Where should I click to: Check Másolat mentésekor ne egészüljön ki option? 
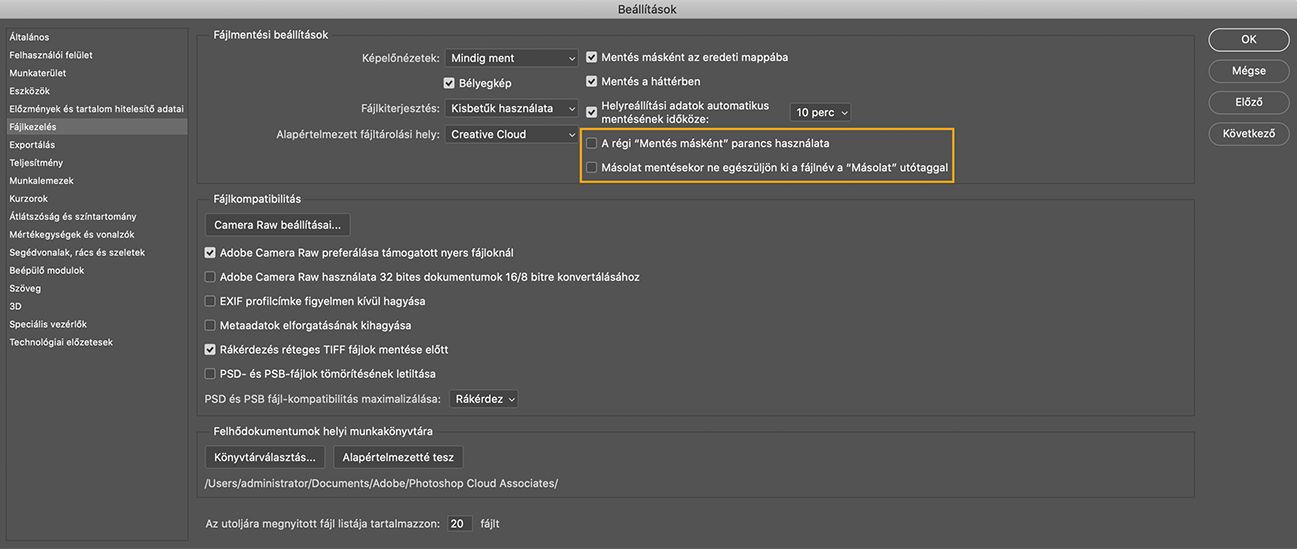pyautogui.click(x=592, y=168)
